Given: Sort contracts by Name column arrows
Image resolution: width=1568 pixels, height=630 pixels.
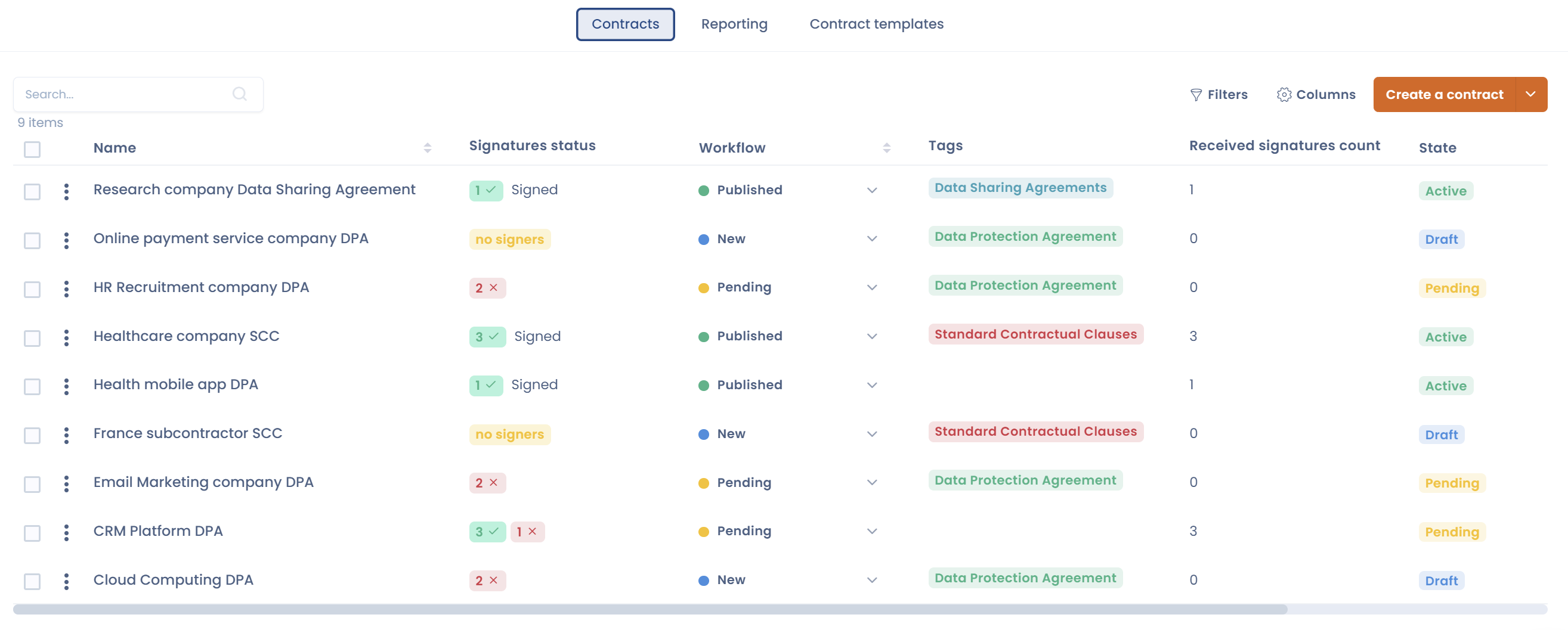Looking at the screenshot, I should 427,148.
